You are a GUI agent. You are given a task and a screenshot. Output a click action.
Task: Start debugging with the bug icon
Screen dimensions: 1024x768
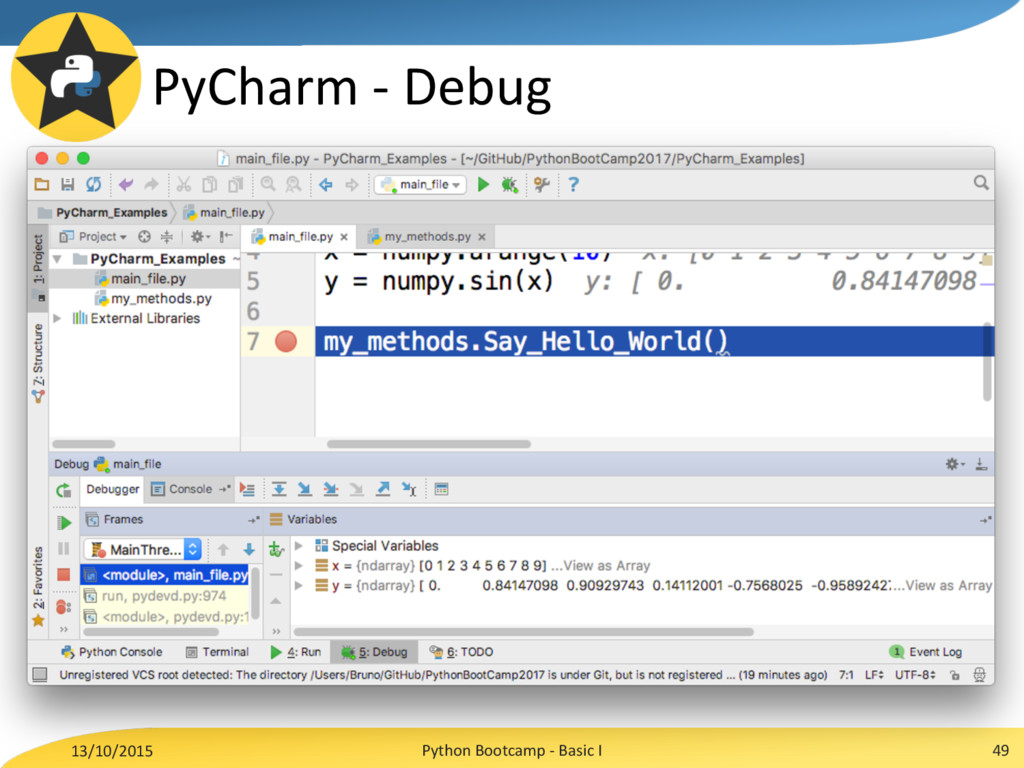coord(509,185)
